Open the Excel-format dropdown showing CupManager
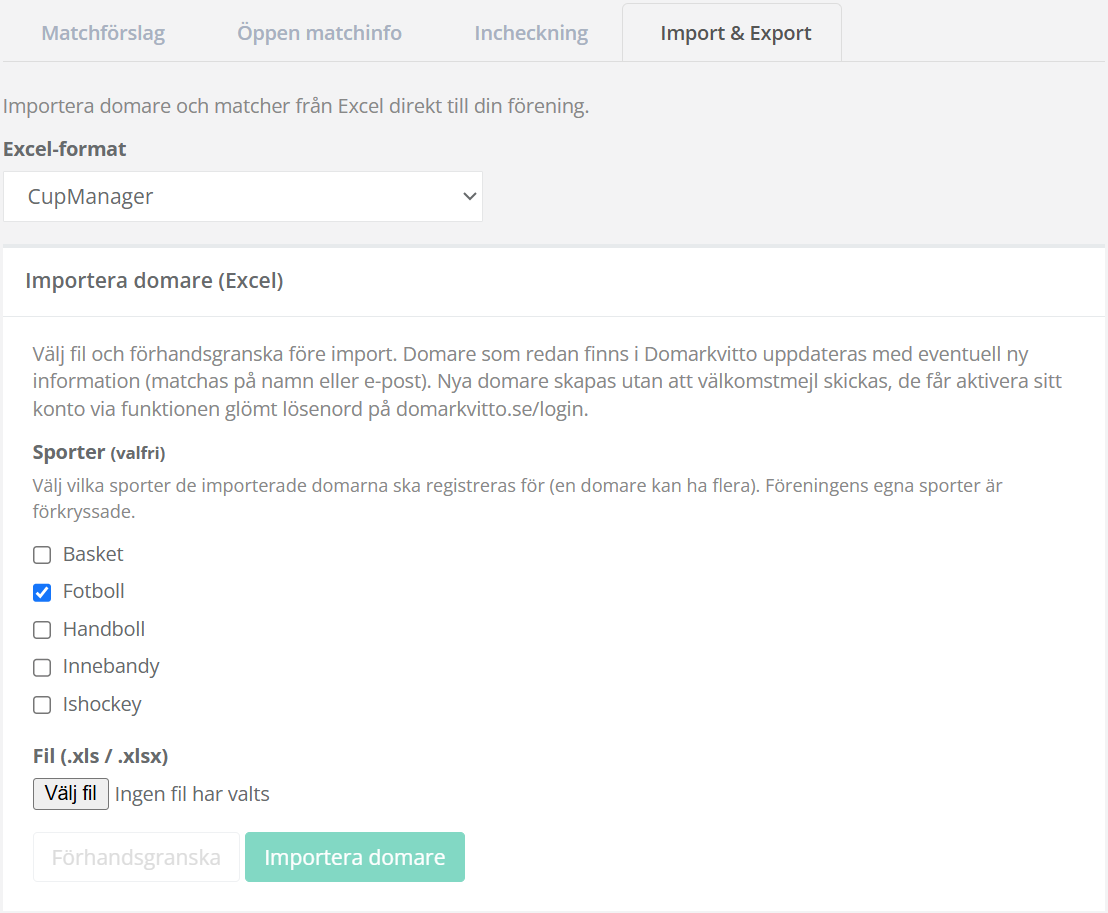This screenshot has height=913, width=1108. (x=243, y=196)
